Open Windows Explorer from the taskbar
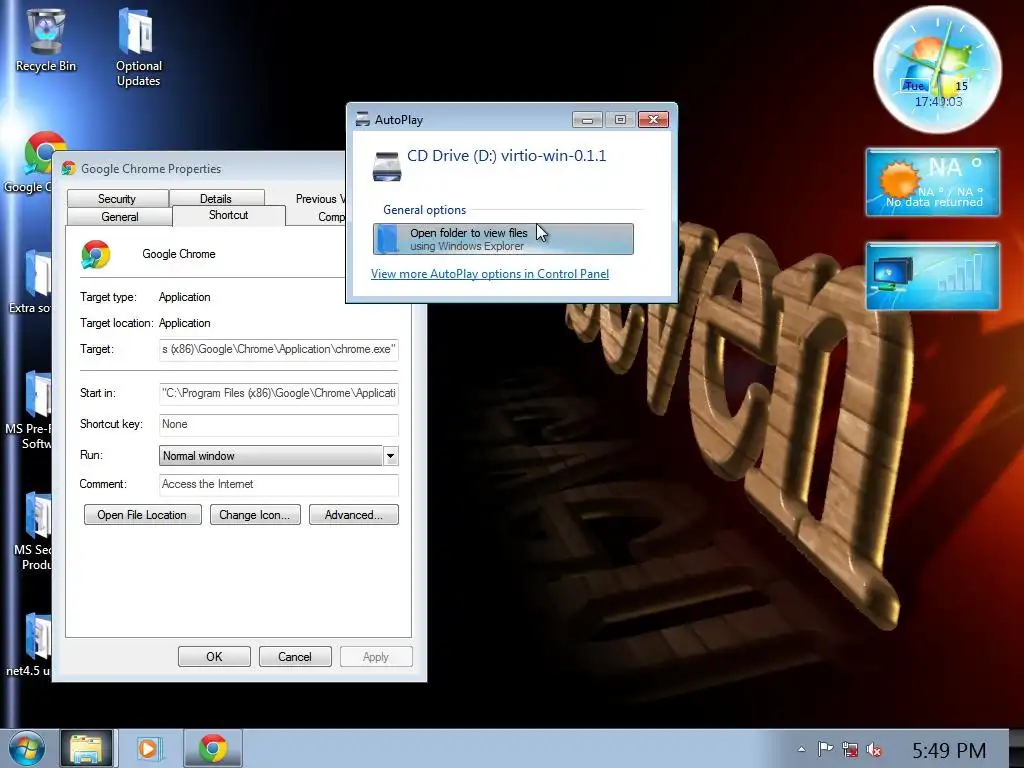Image resolution: width=1024 pixels, height=768 pixels. pyautogui.click(x=86, y=748)
